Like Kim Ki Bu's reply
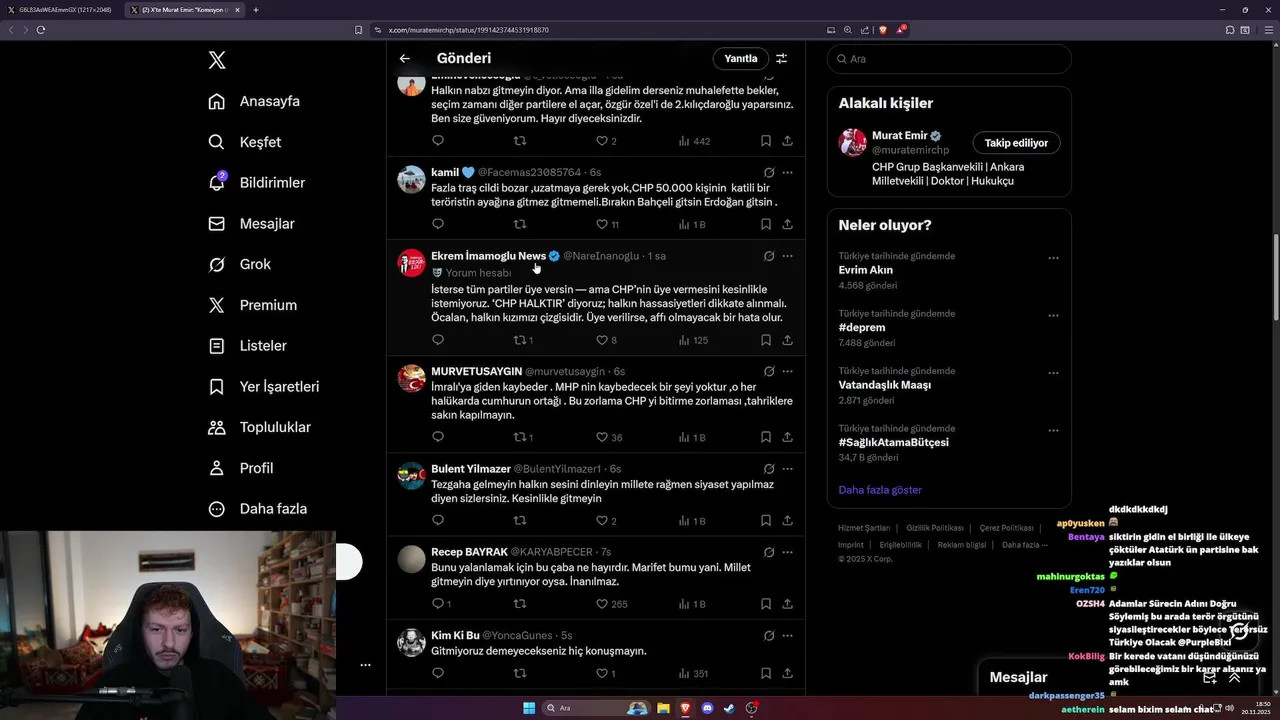 pos(602,674)
